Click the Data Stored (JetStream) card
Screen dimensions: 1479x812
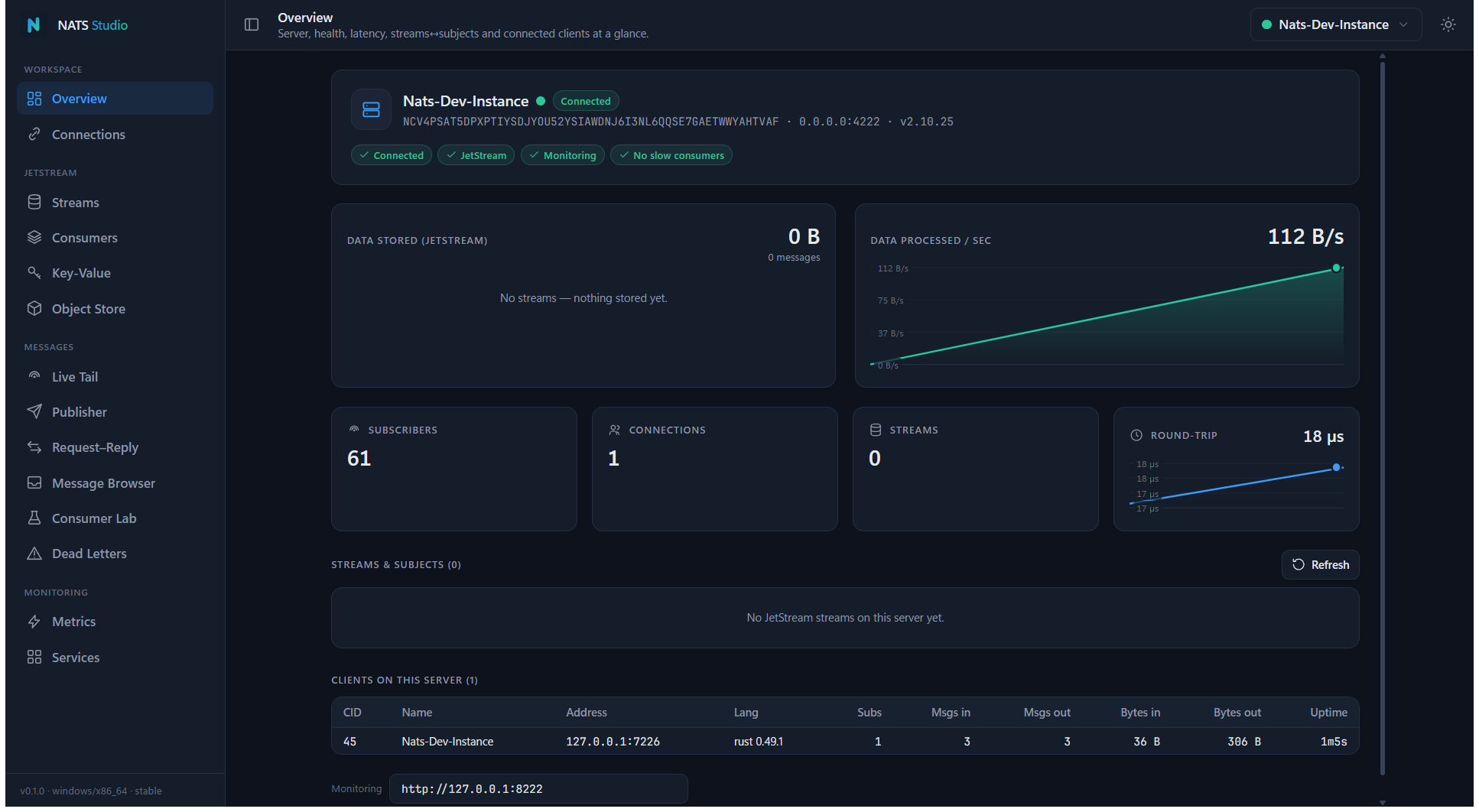pos(583,296)
